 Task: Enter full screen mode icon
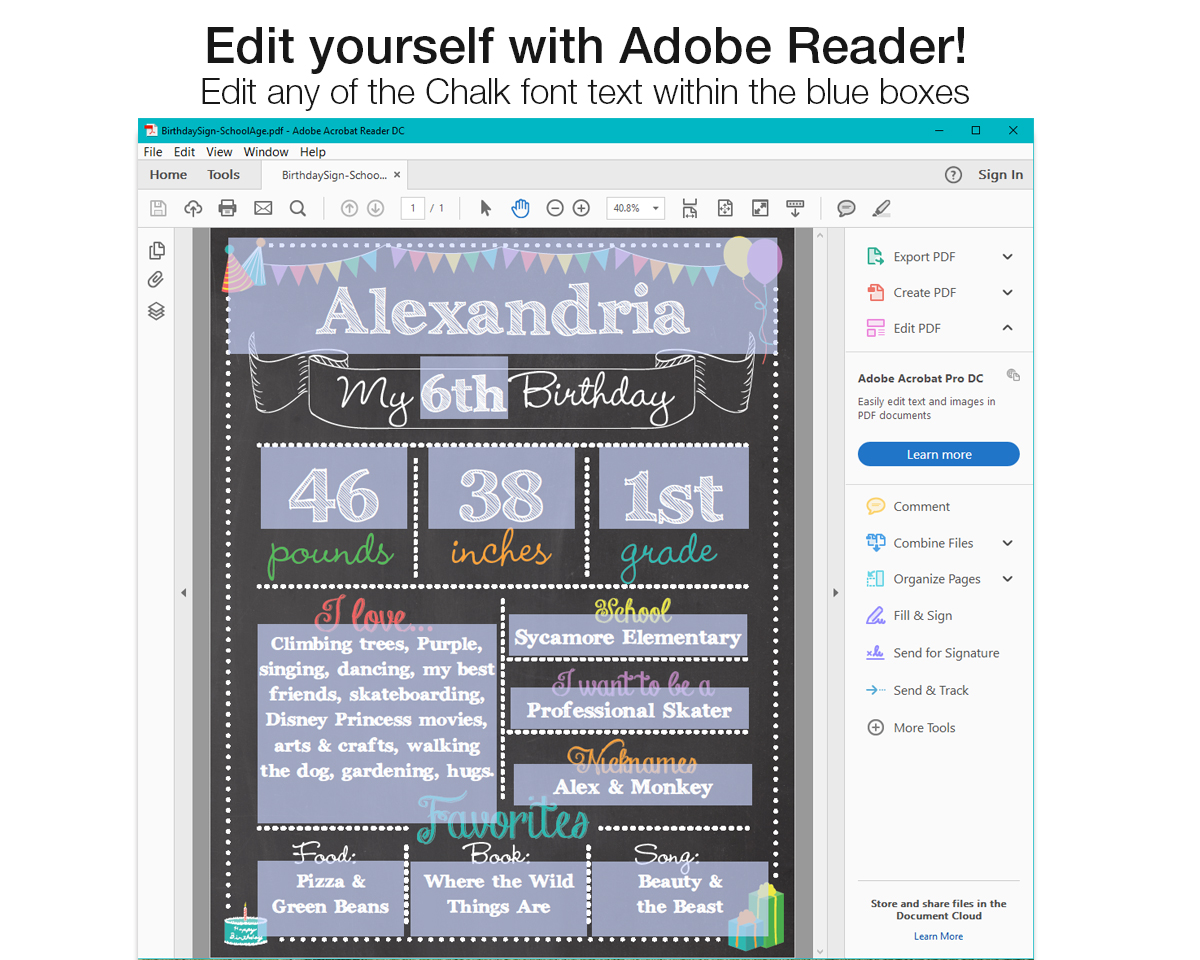(760, 208)
